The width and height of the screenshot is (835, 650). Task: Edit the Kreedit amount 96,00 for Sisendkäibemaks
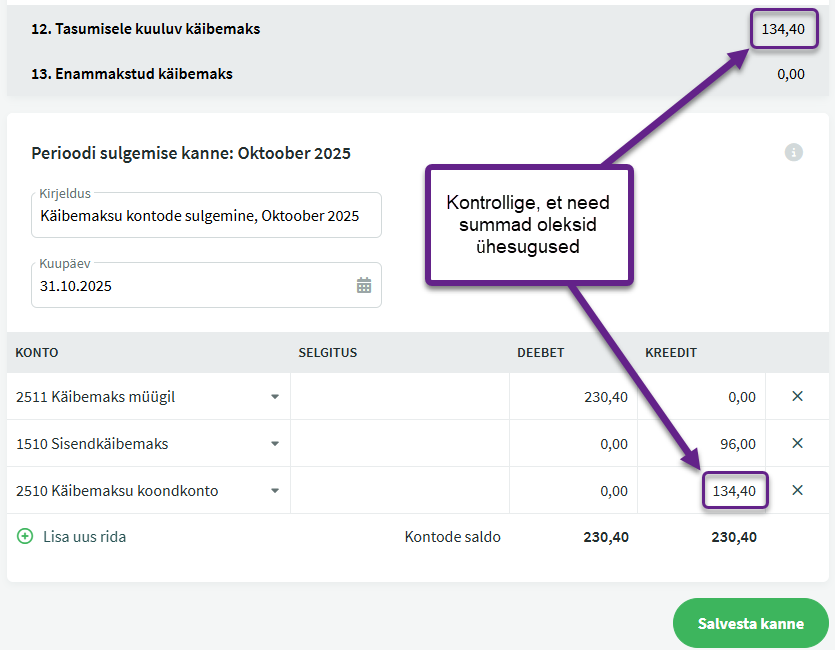click(702, 444)
